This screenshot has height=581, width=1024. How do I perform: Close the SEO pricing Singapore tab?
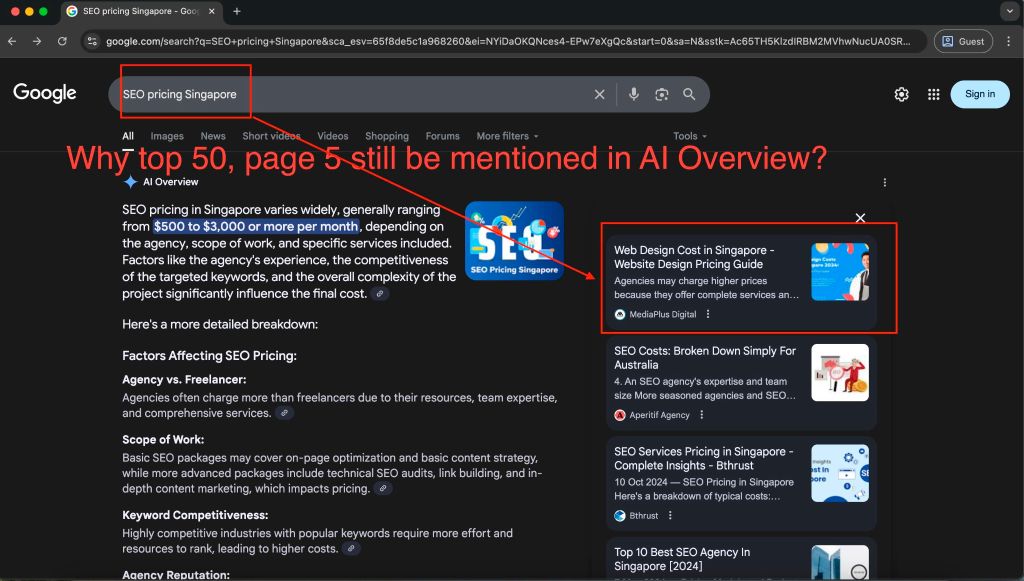click(x=212, y=11)
